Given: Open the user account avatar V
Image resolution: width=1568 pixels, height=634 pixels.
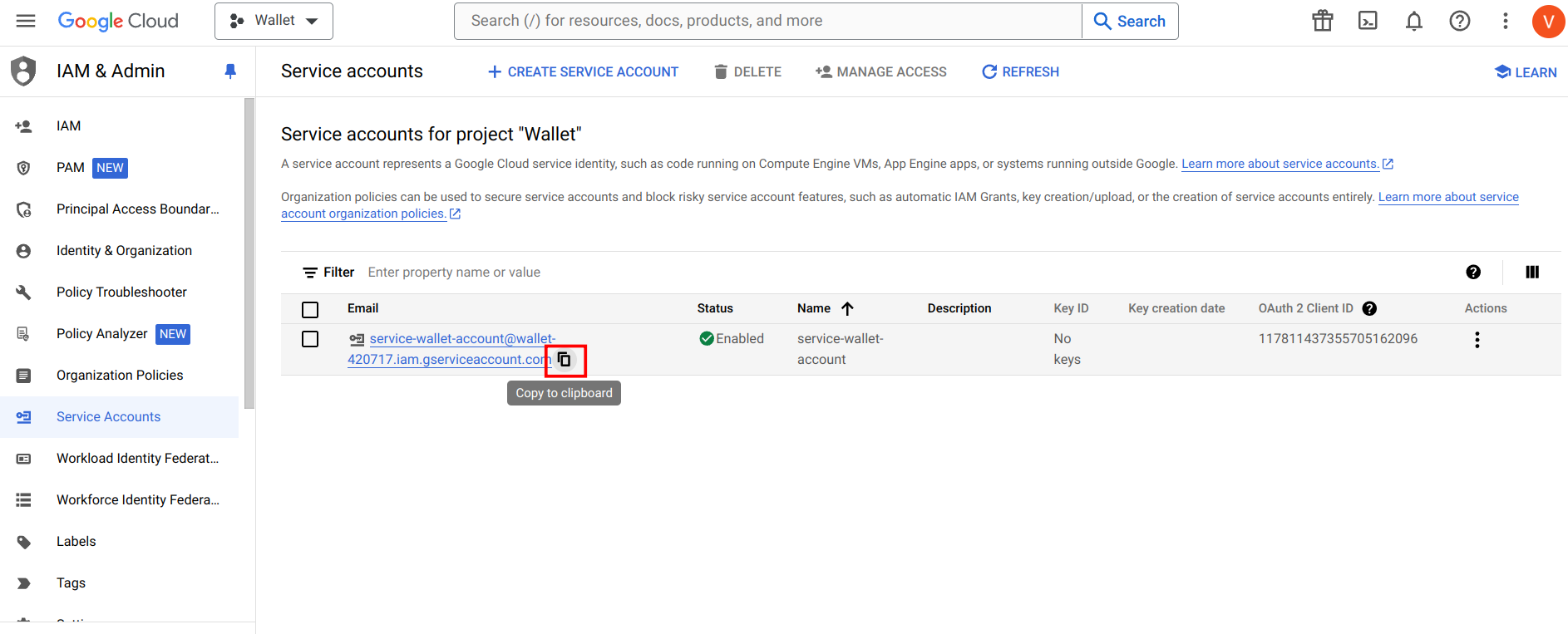Looking at the screenshot, I should (x=1548, y=21).
